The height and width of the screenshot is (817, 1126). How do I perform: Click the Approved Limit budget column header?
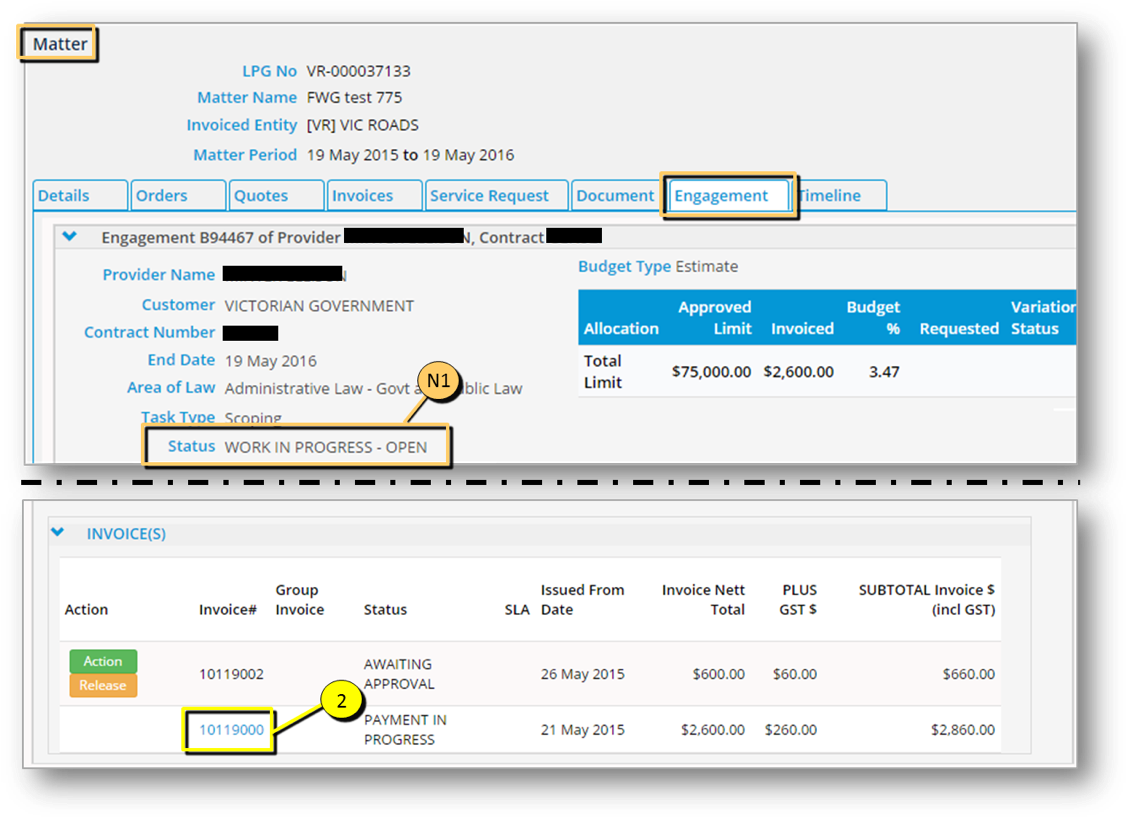coord(714,317)
